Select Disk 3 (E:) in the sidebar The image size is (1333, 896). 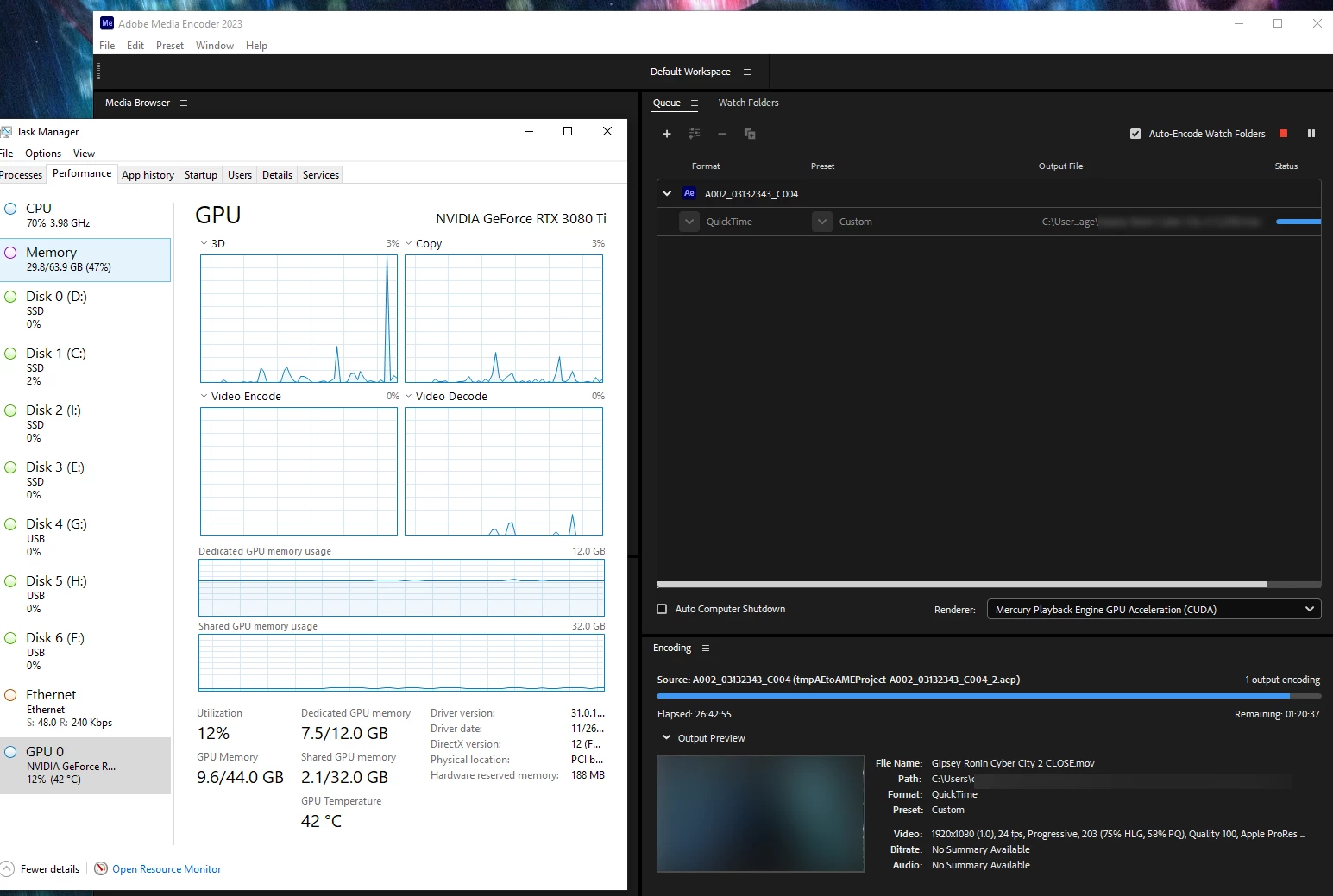85,481
